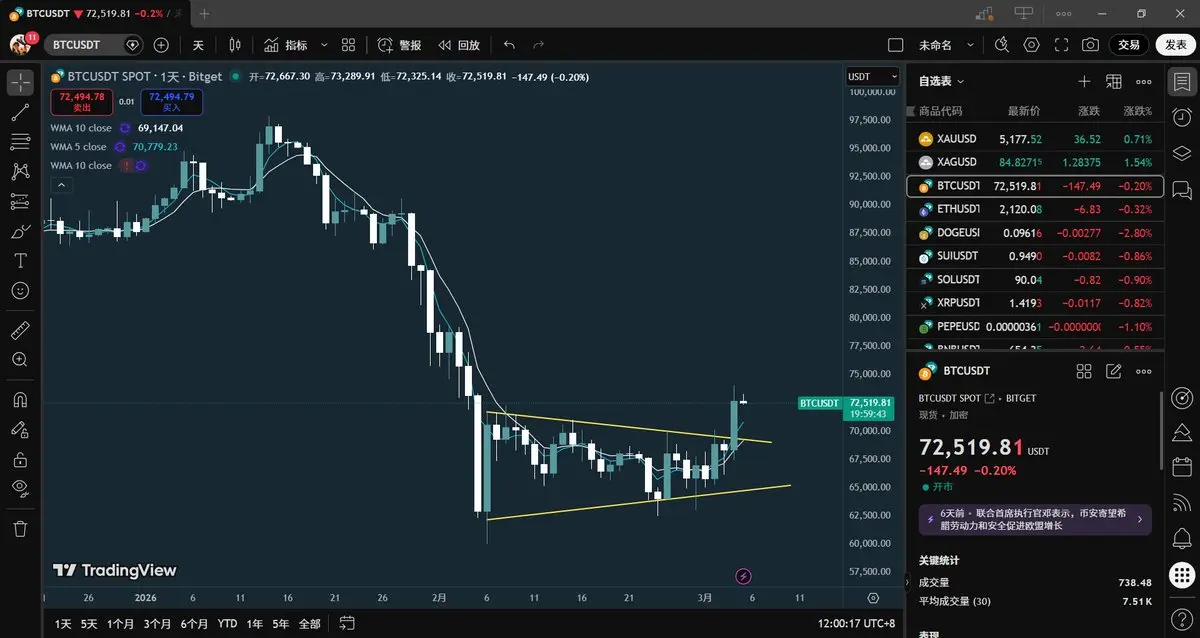Toggle the layout select square checkbox
1200x638 pixels.
896,45
